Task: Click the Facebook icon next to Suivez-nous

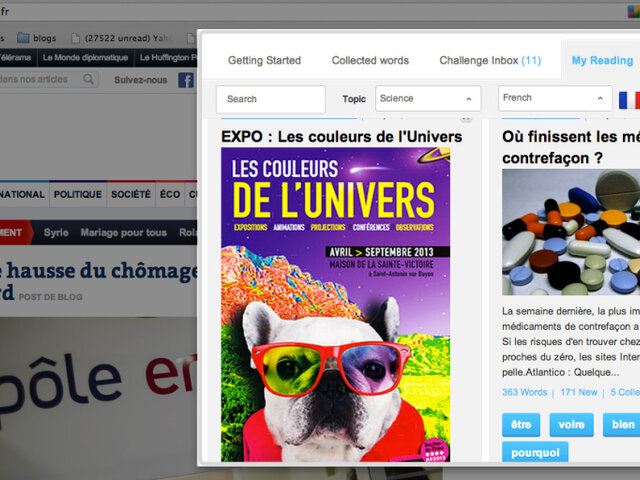Action: tap(186, 80)
